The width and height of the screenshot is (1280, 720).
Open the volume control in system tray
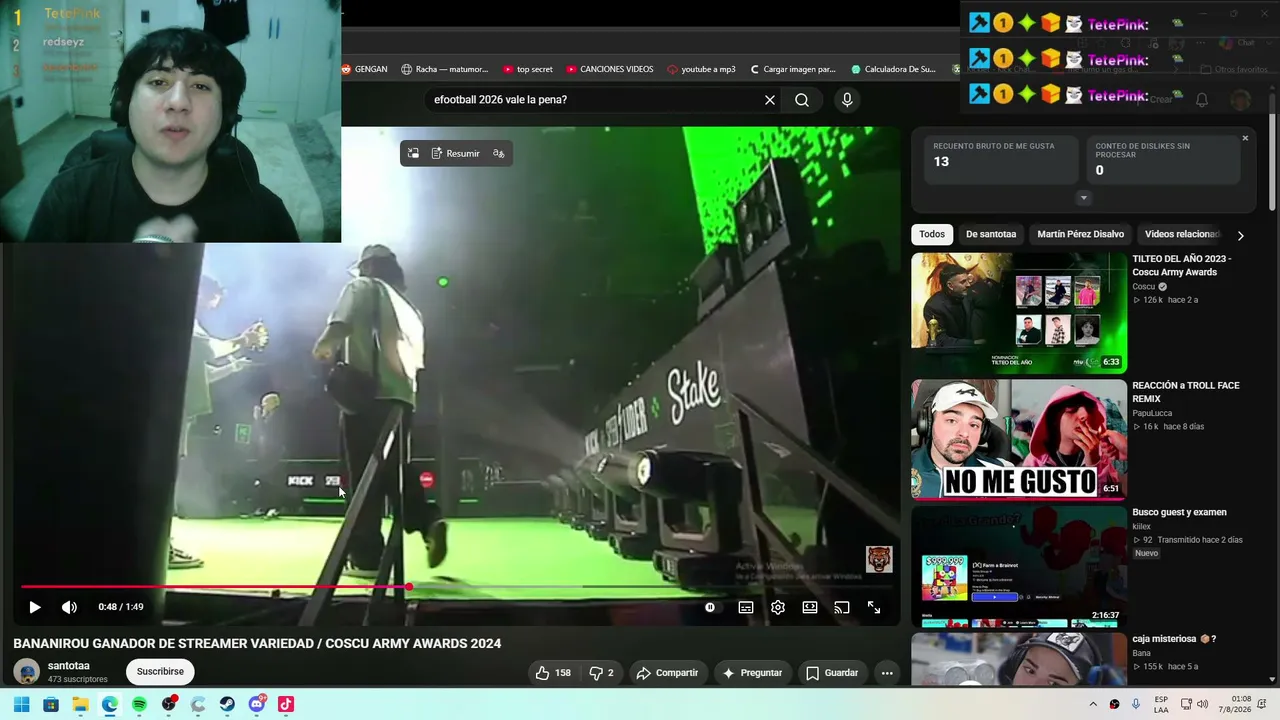(x=1202, y=704)
